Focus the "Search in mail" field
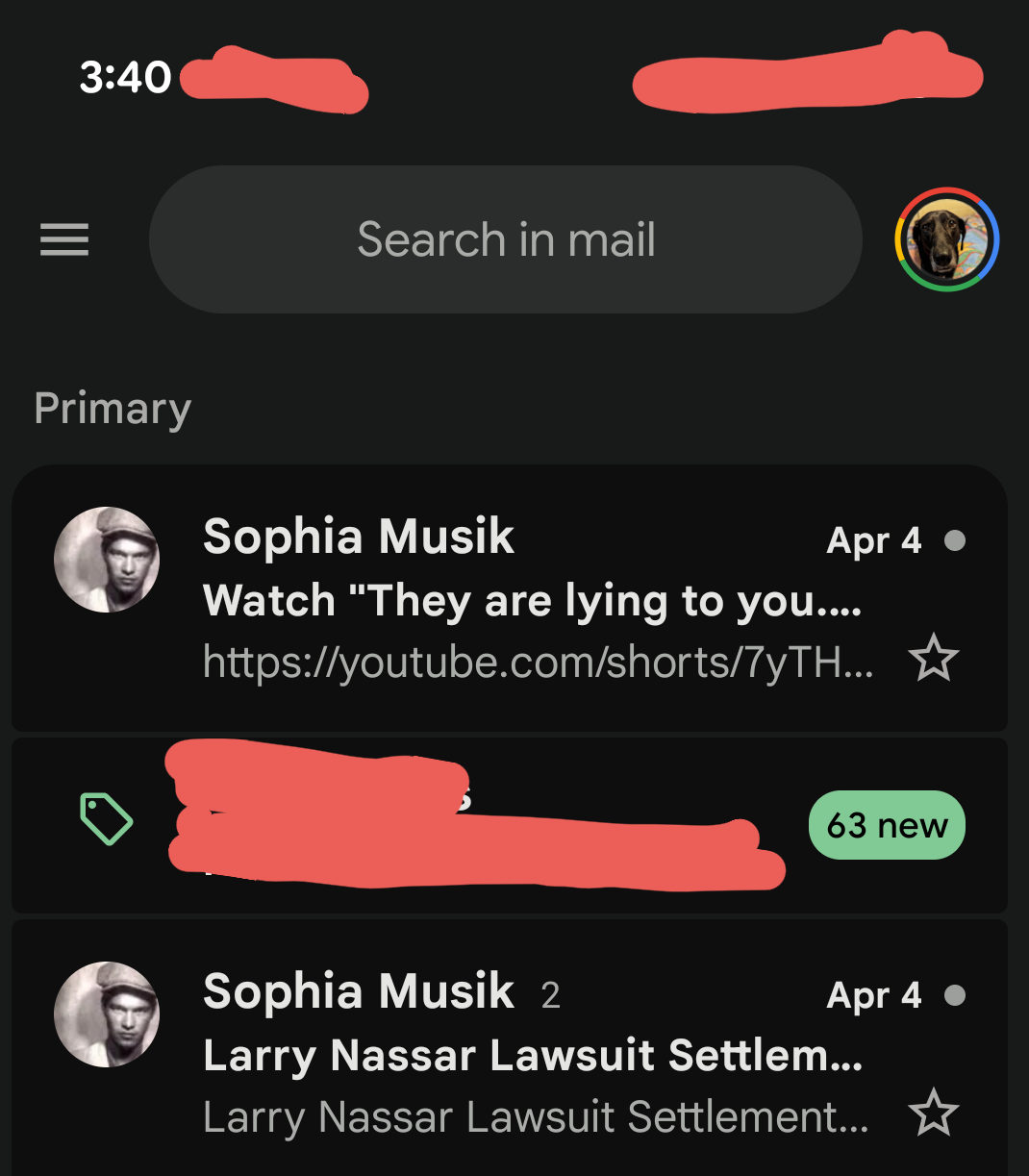The height and width of the screenshot is (1176, 1029). tap(506, 239)
